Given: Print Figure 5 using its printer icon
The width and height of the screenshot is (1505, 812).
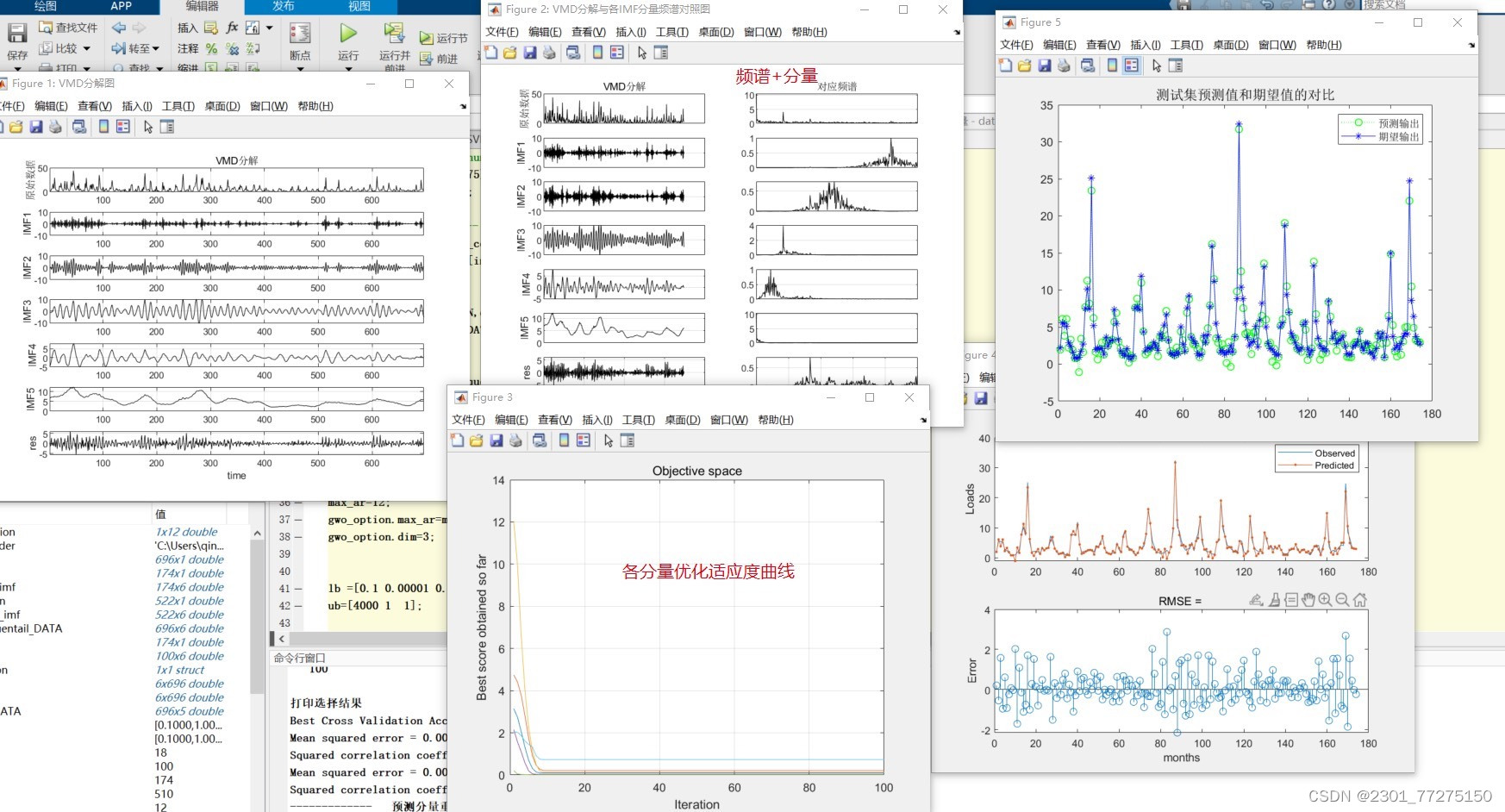Looking at the screenshot, I should click(x=1064, y=66).
